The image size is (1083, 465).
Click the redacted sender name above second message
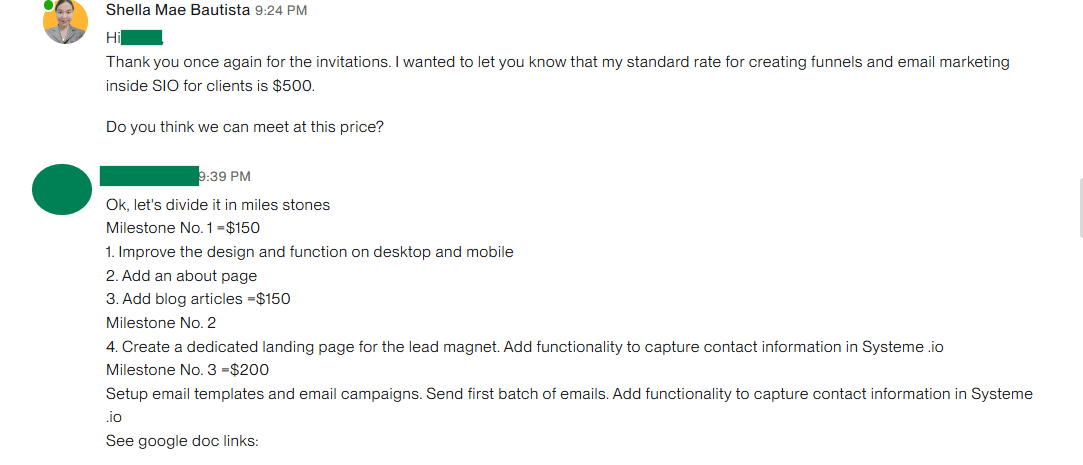pos(150,177)
